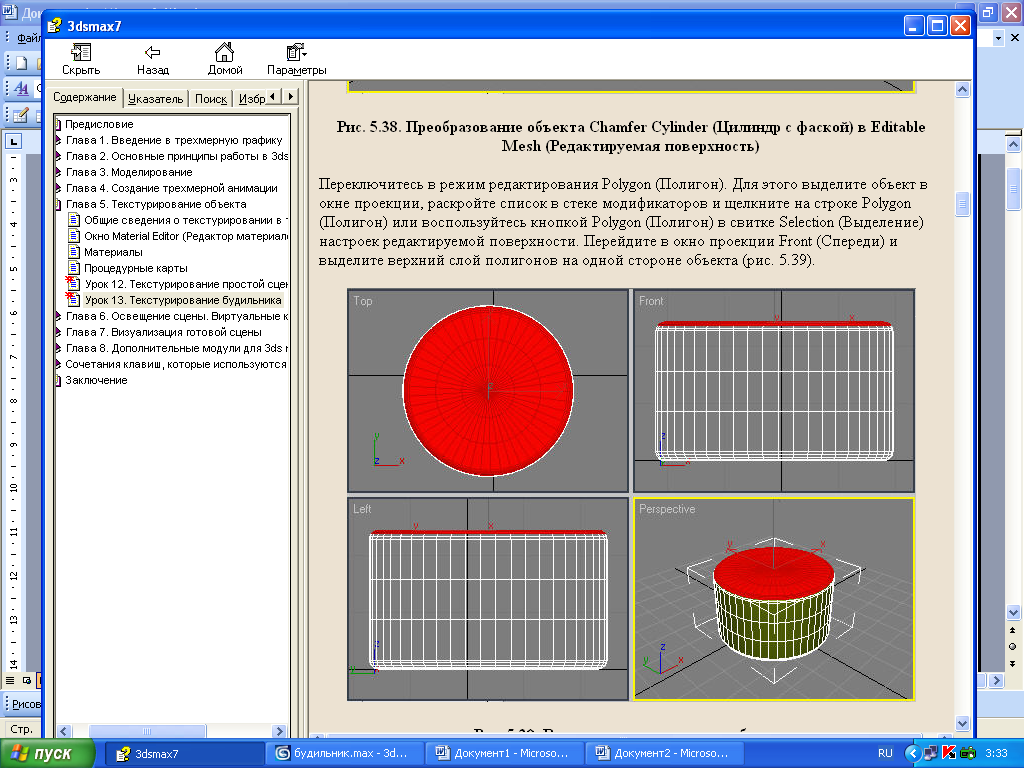Click the Kaspersky tray icon
Screen dimensions: 1024x768
point(949,753)
